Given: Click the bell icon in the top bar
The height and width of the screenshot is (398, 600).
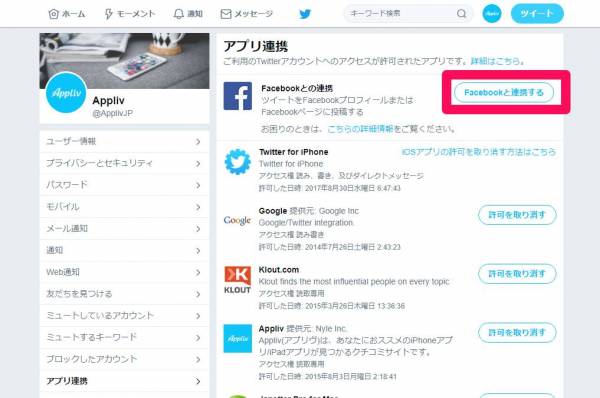Looking at the screenshot, I should pyautogui.click(x=179, y=14).
